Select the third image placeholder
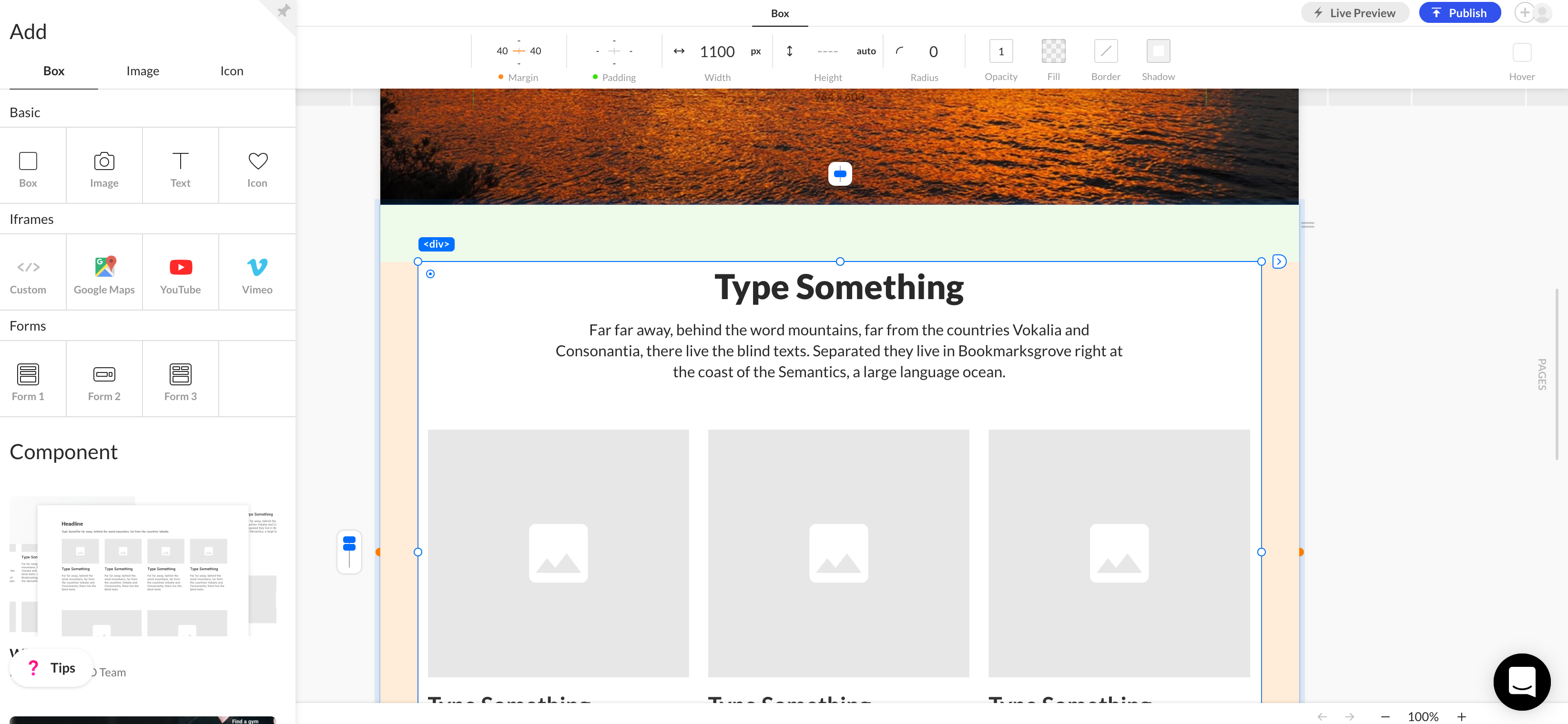This screenshot has height=724, width=1568. [1119, 553]
